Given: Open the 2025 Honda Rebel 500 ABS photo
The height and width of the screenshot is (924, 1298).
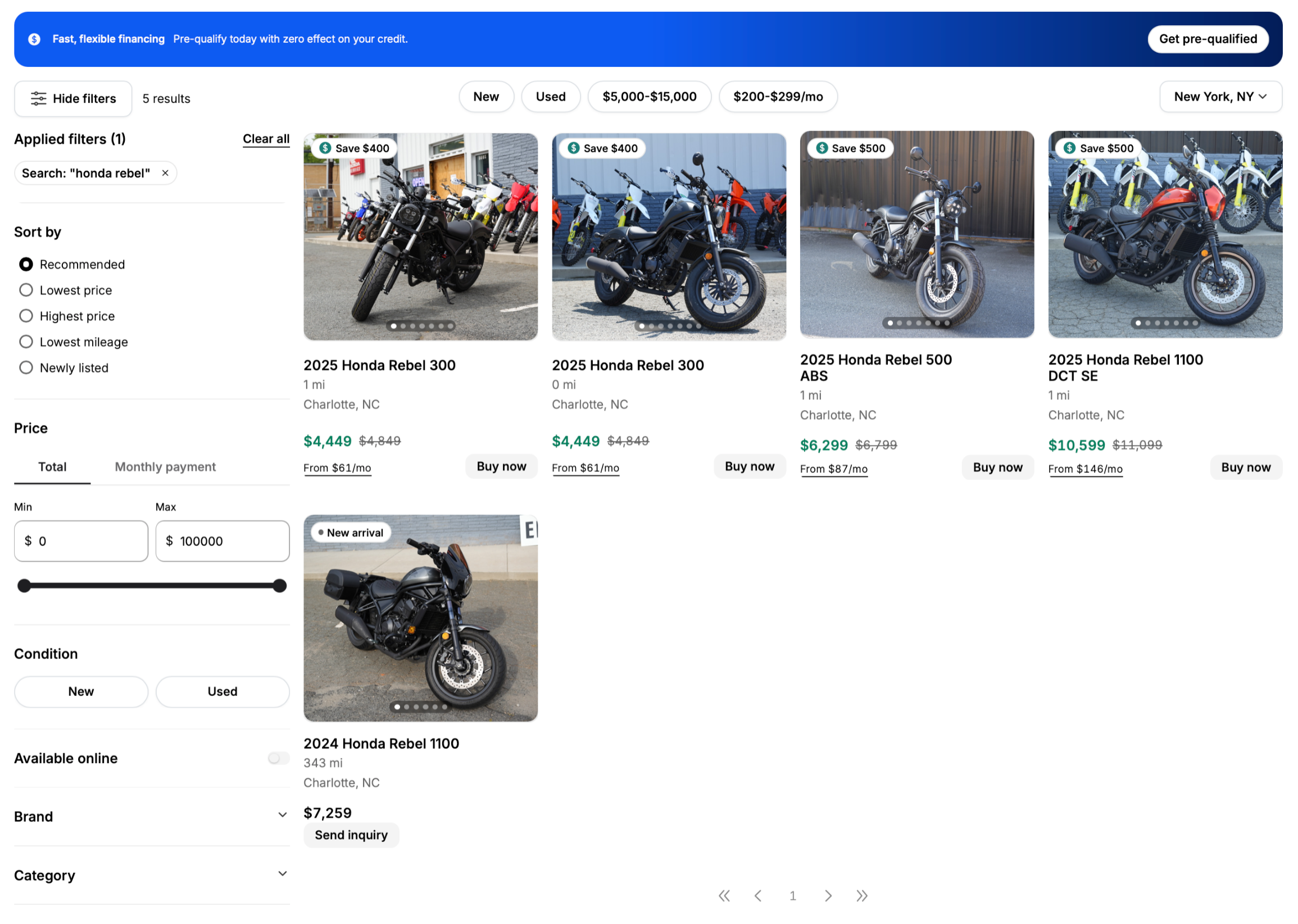Looking at the screenshot, I should [x=918, y=234].
